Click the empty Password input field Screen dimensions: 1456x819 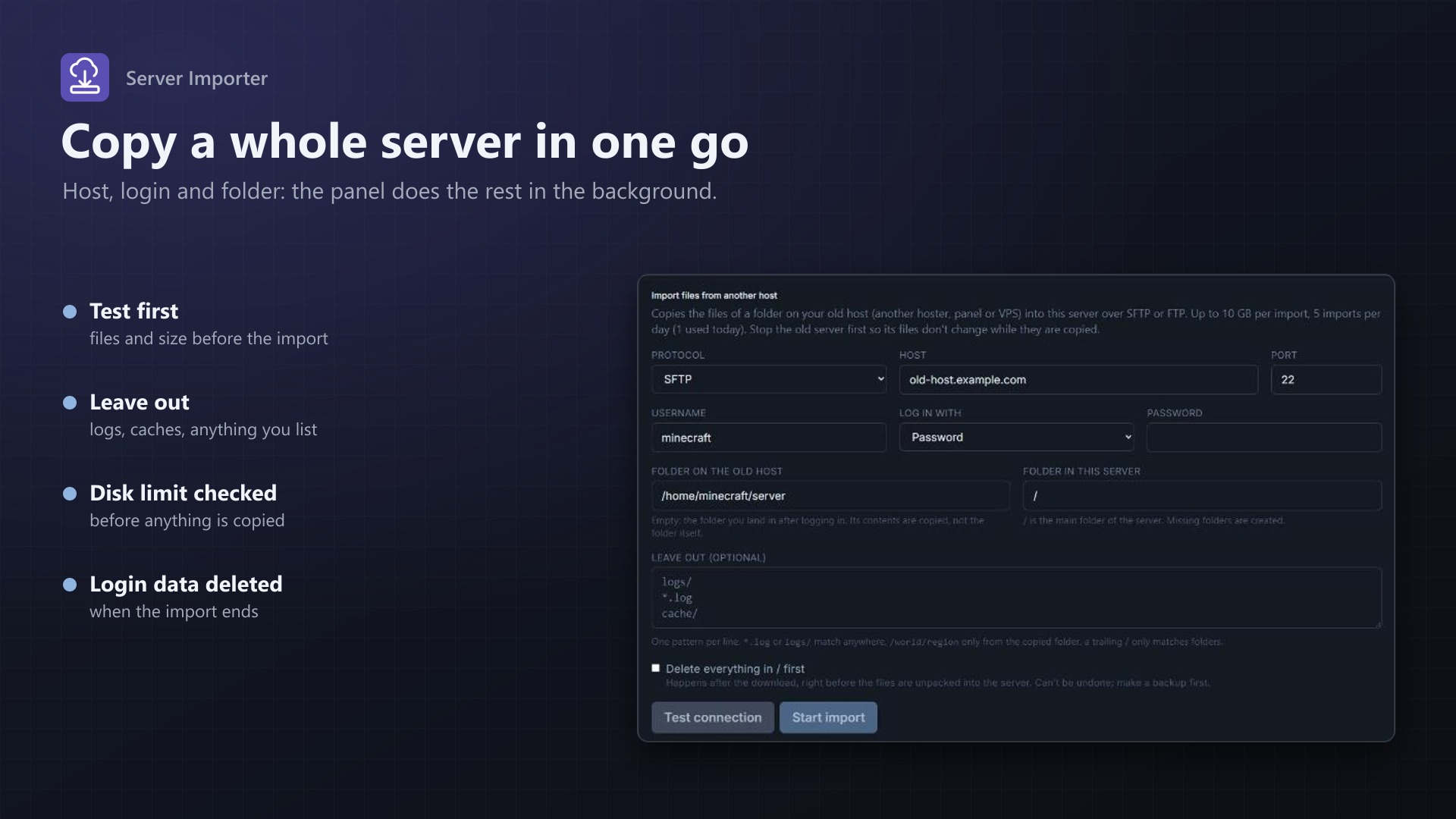point(1264,438)
